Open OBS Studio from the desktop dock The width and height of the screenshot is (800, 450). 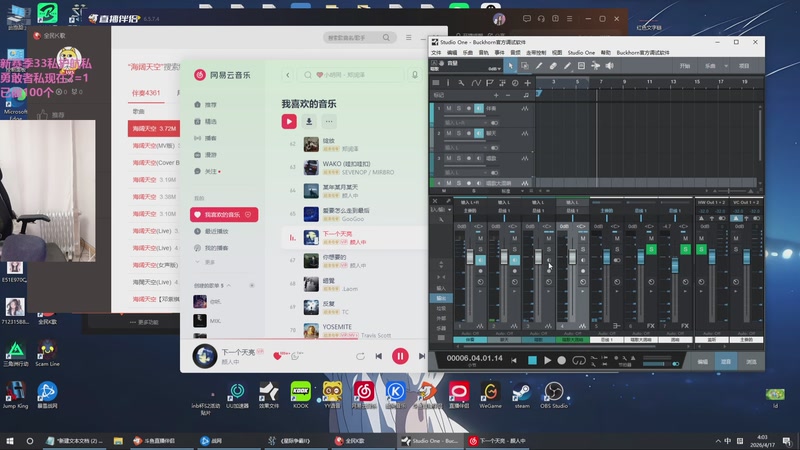click(554, 395)
